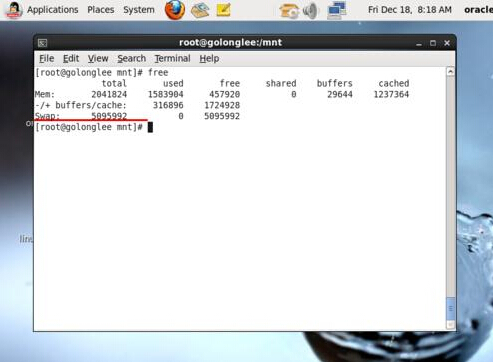Click the network connection tray icon
The height and width of the screenshot is (362, 493).
[337, 10]
